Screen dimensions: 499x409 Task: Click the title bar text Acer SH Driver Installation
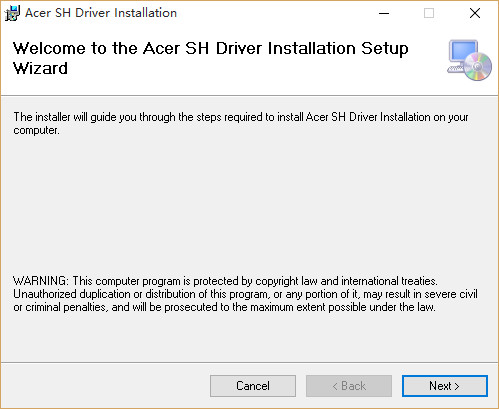click(101, 13)
